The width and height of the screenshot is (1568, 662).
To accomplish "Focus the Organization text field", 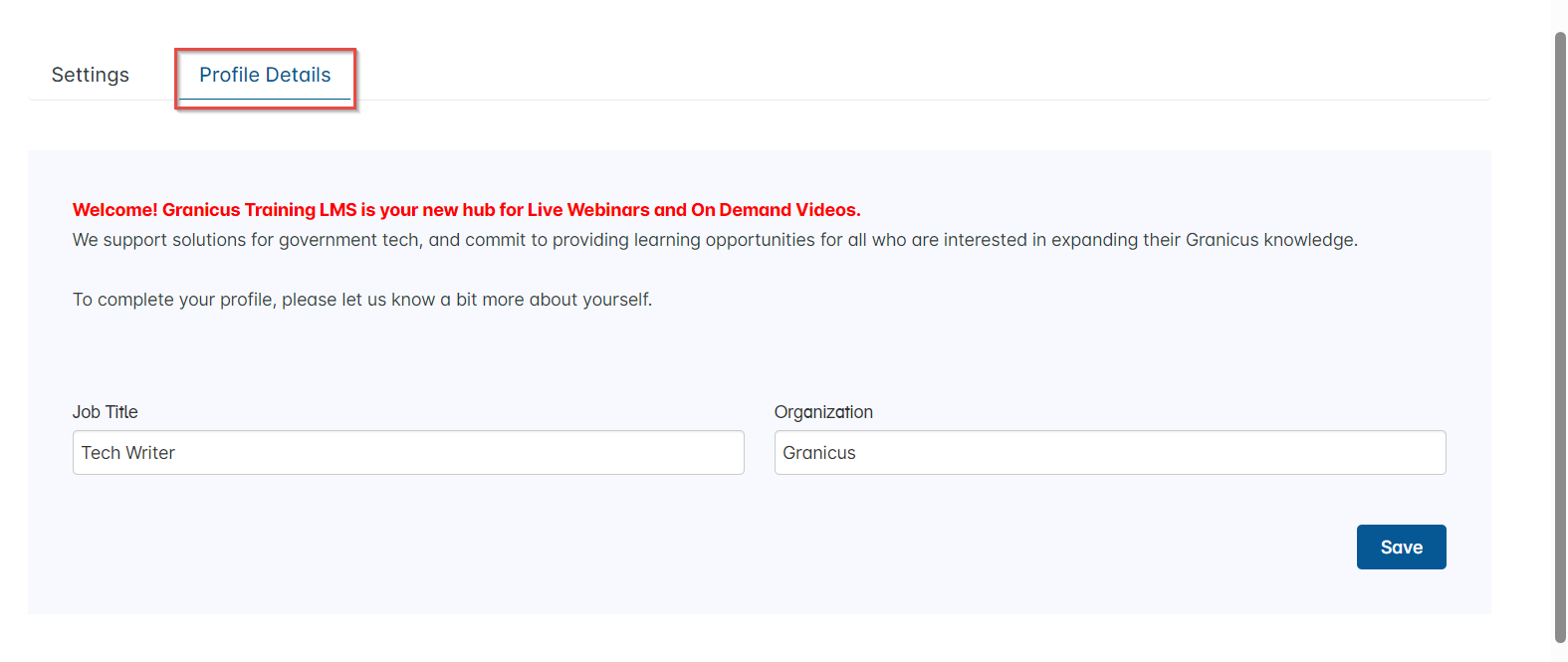I will [1109, 453].
